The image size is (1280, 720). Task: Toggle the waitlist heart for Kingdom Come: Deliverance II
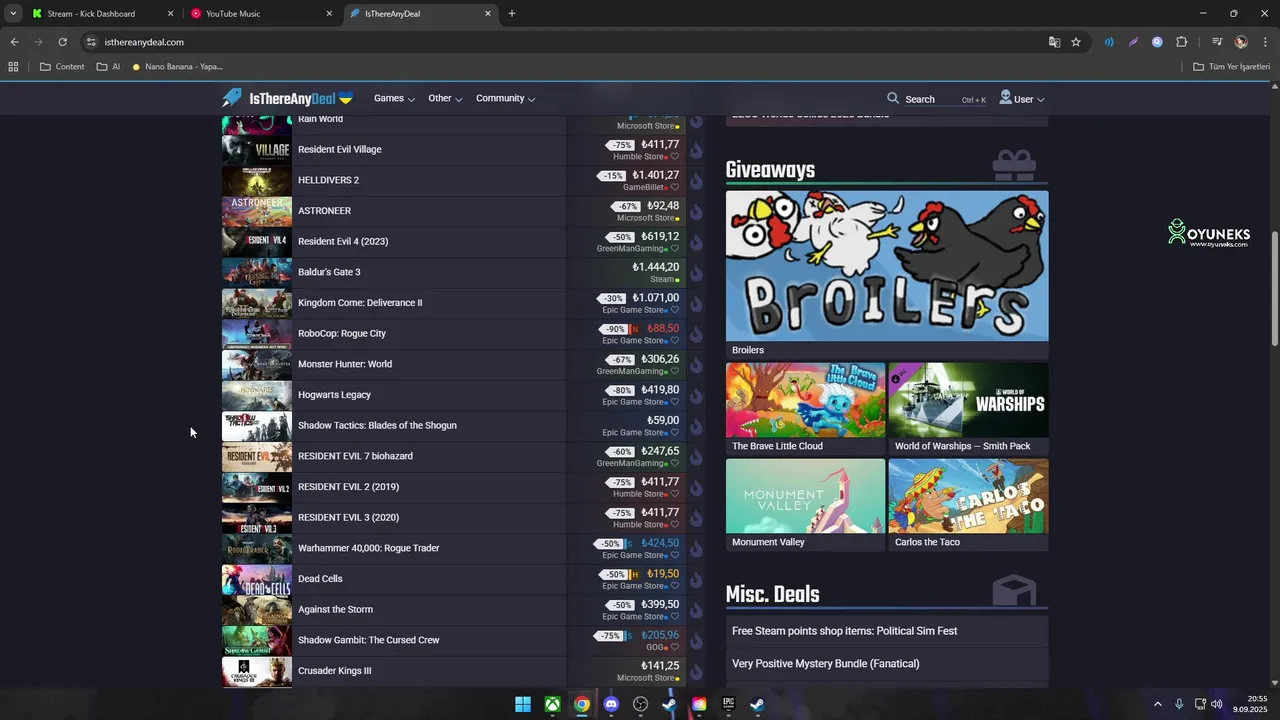675,310
